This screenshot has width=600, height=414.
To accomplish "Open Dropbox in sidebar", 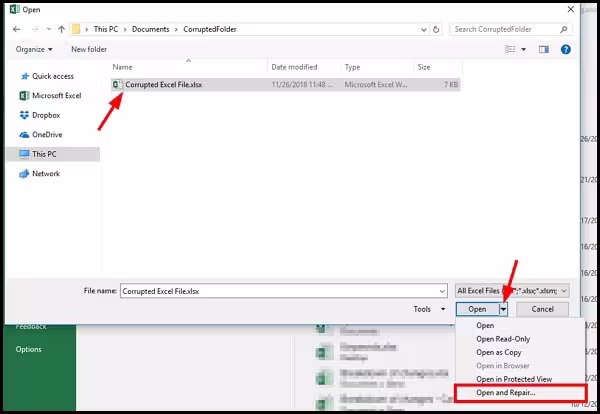I will [x=40, y=115].
